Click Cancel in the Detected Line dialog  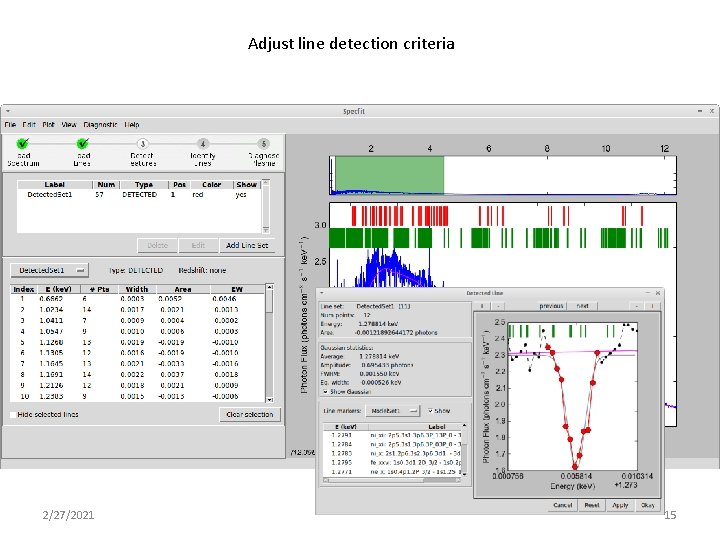click(x=562, y=505)
